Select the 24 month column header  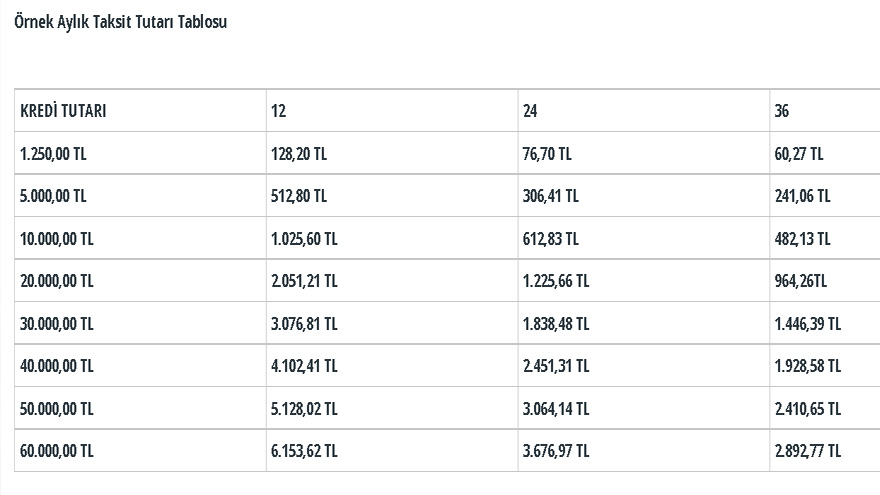pyautogui.click(x=644, y=111)
